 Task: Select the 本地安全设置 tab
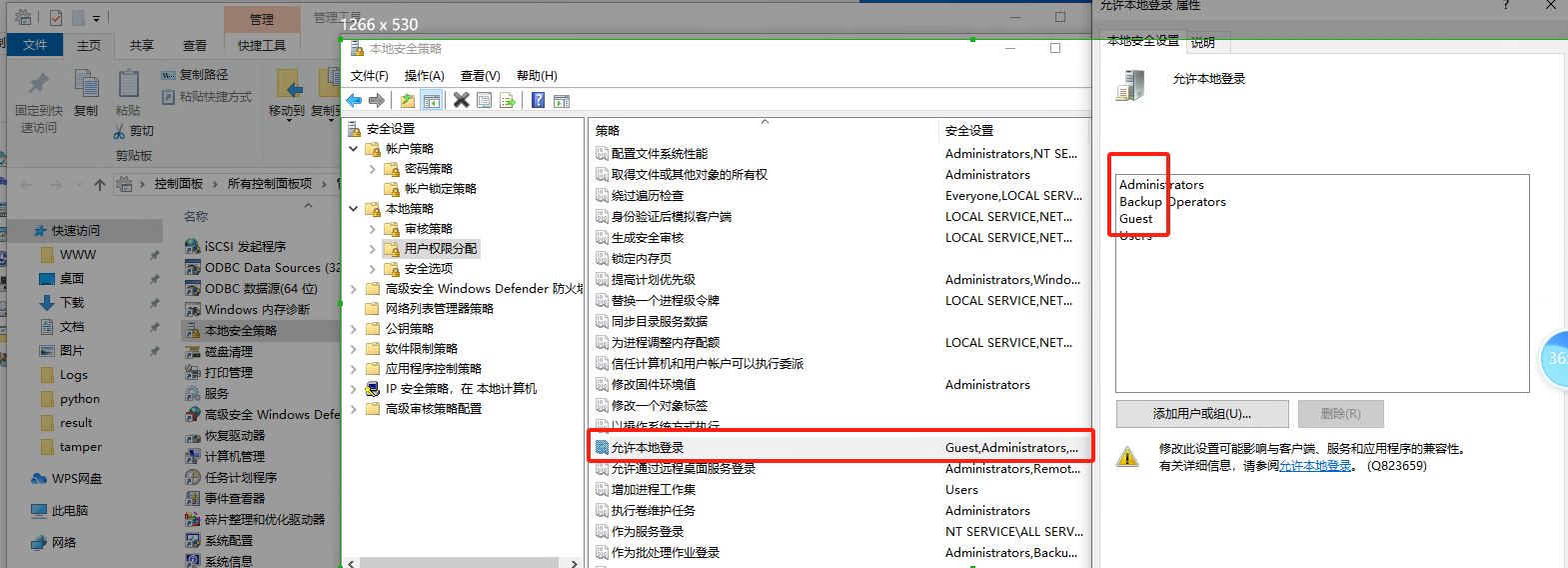[x=1143, y=41]
